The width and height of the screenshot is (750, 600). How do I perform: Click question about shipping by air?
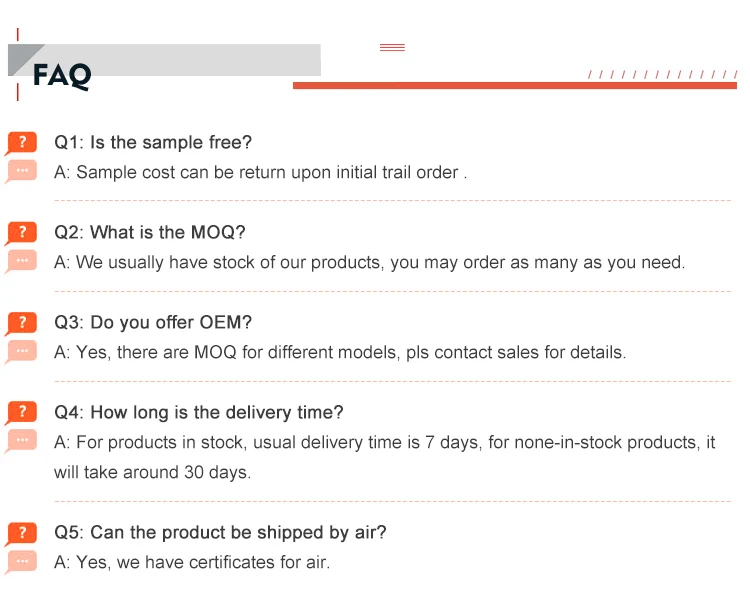pos(220,532)
